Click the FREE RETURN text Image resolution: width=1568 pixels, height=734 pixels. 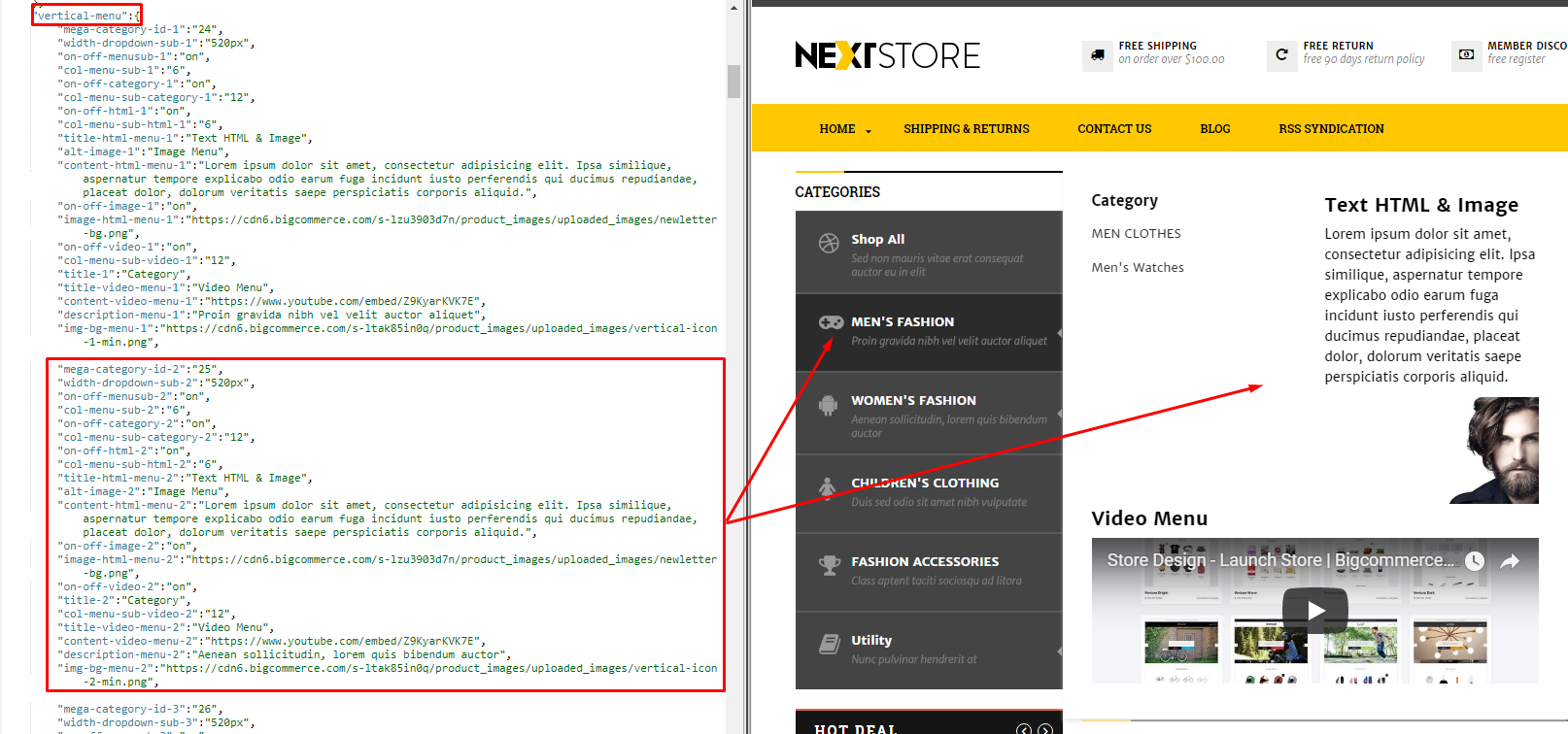pyautogui.click(x=1338, y=46)
